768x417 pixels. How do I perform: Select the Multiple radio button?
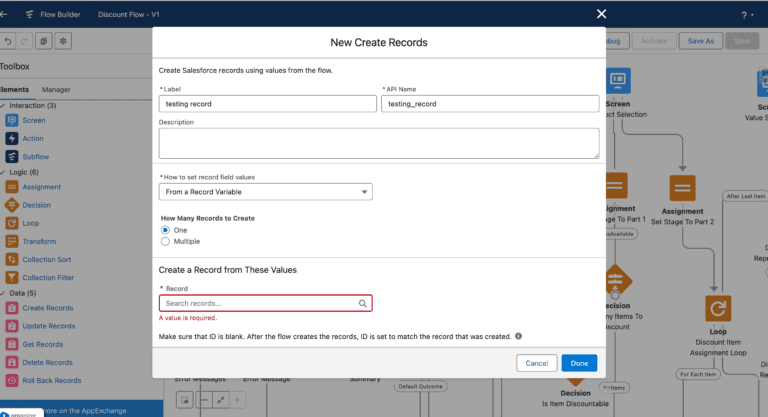tap(166, 241)
